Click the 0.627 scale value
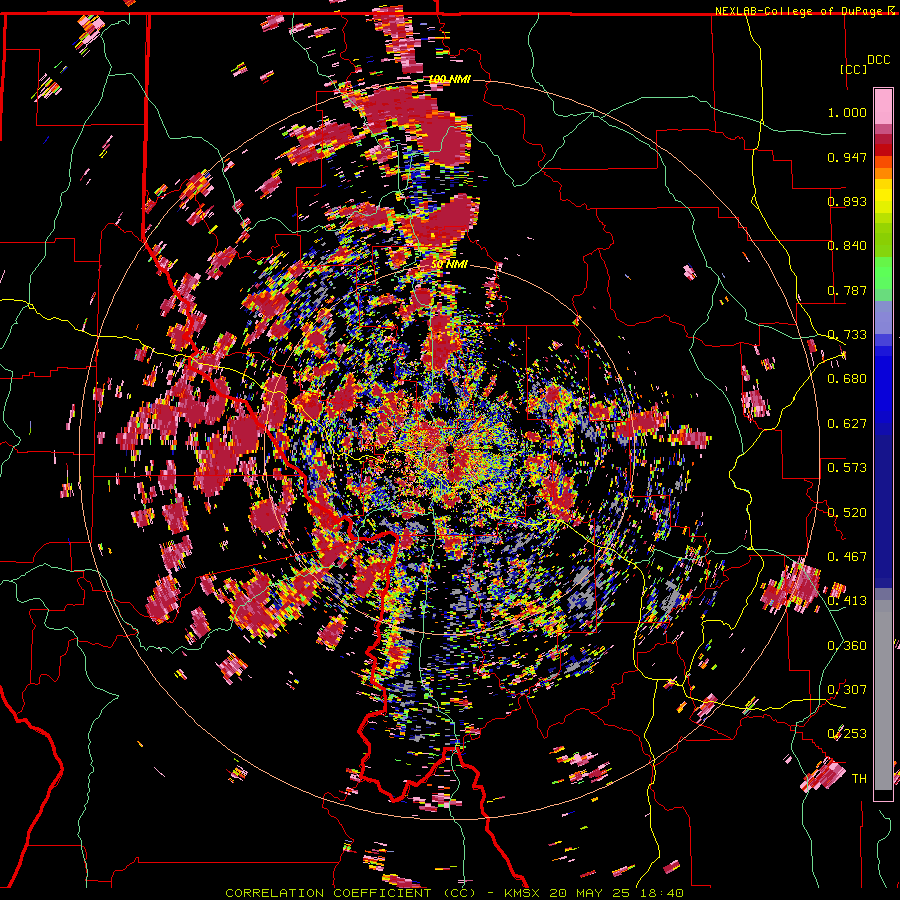The height and width of the screenshot is (900, 900). (x=847, y=424)
